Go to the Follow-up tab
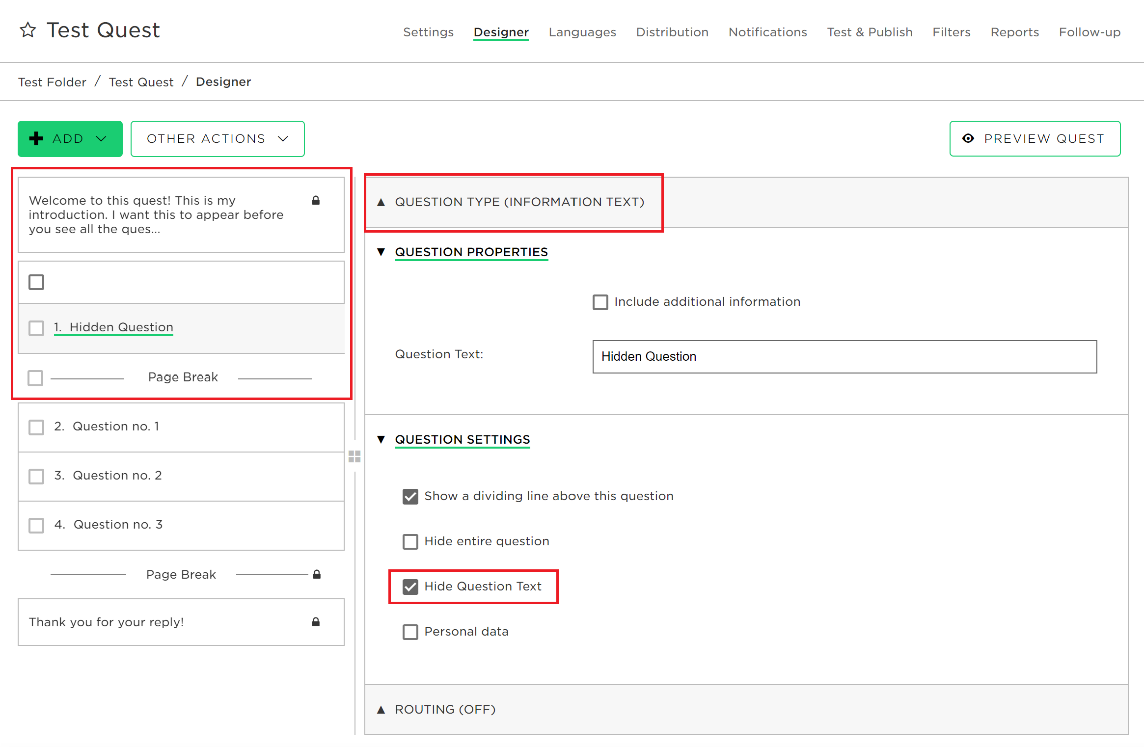 coord(1089,32)
